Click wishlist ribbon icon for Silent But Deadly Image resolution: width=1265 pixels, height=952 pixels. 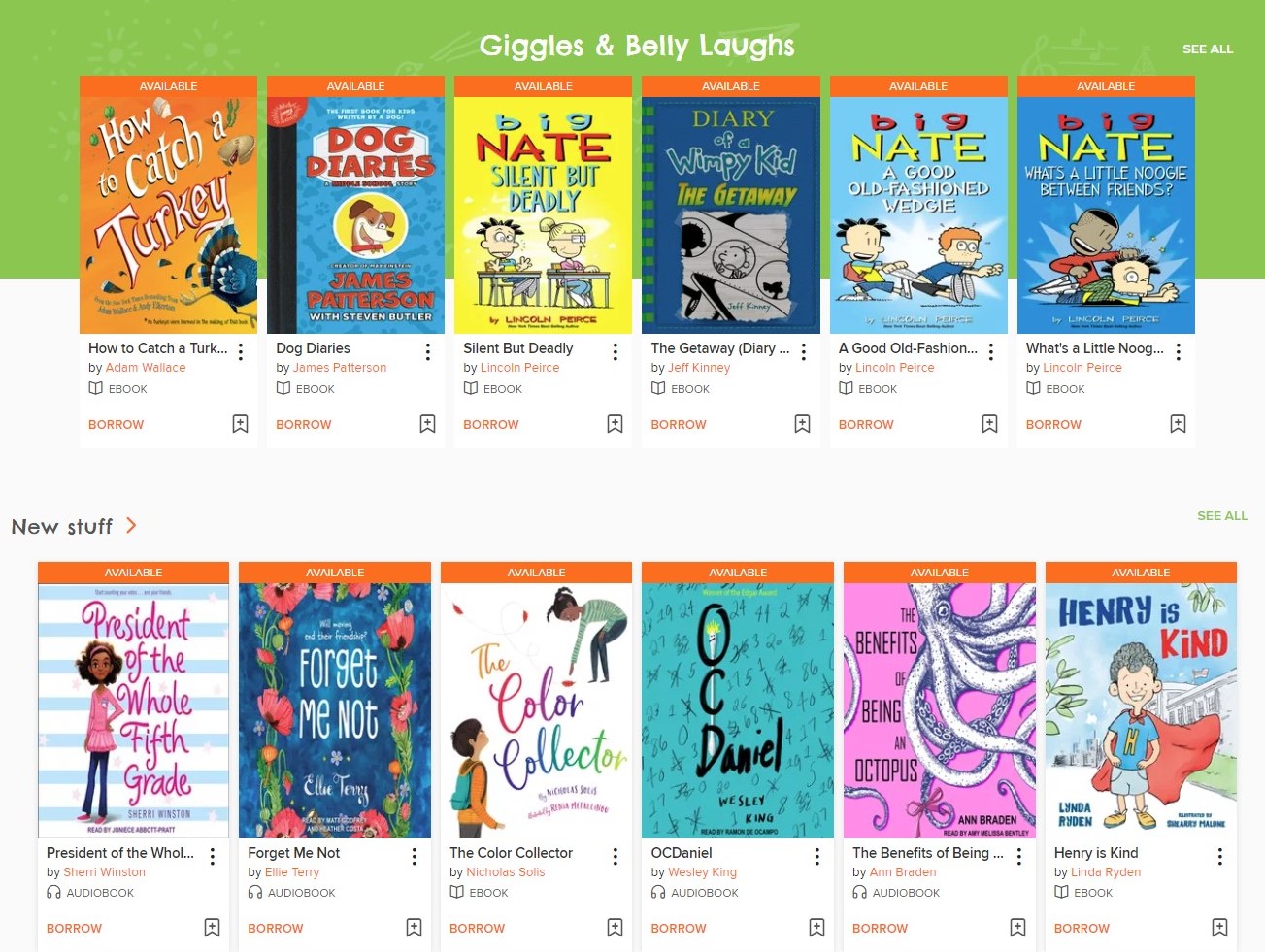pos(615,424)
